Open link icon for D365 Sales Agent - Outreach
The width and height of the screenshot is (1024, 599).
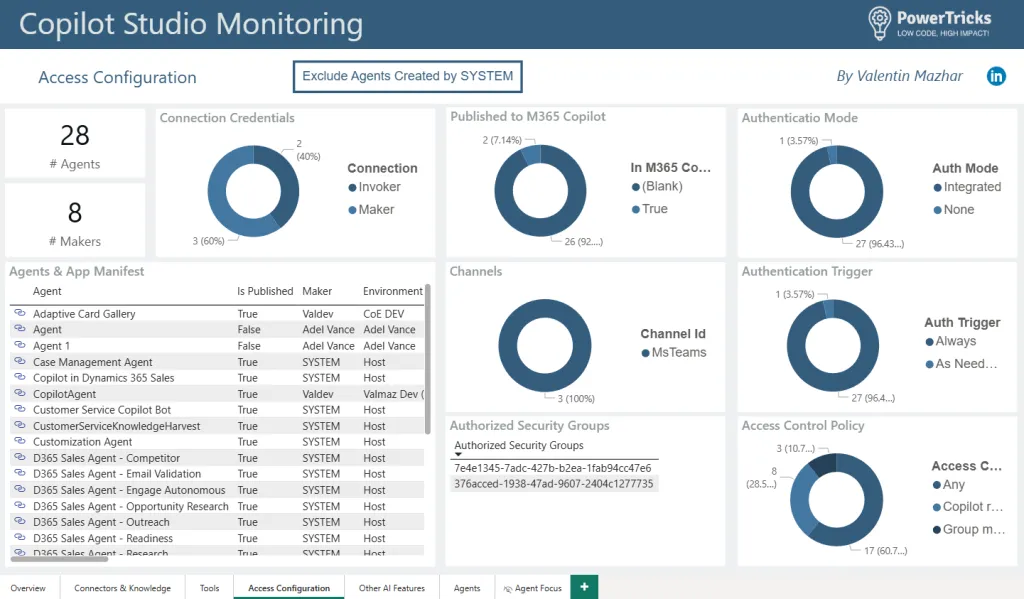20,522
